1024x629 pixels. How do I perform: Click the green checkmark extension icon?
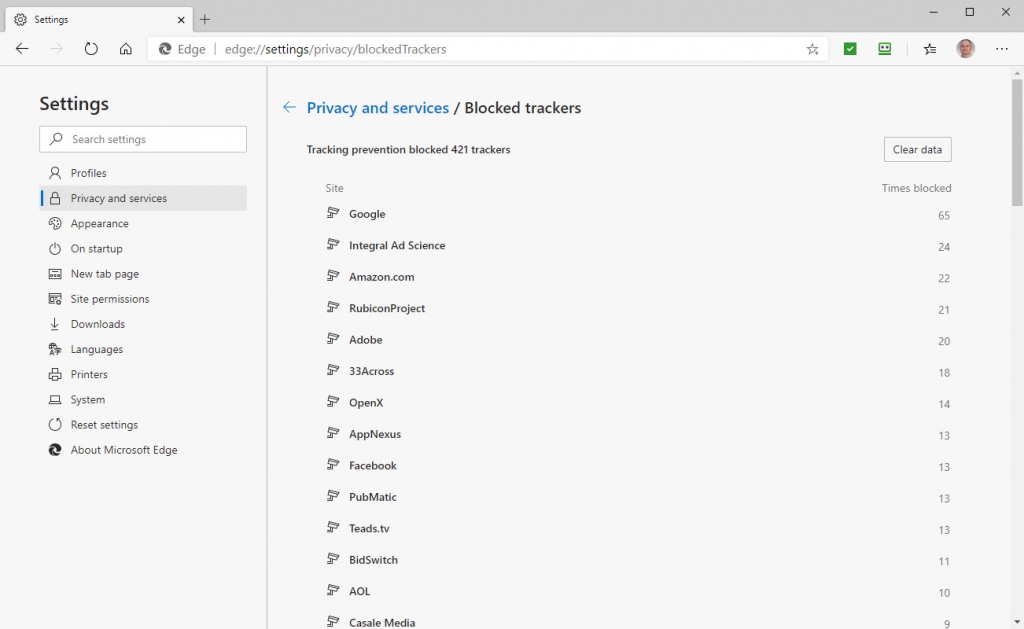pyautogui.click(x=849, y=48)
